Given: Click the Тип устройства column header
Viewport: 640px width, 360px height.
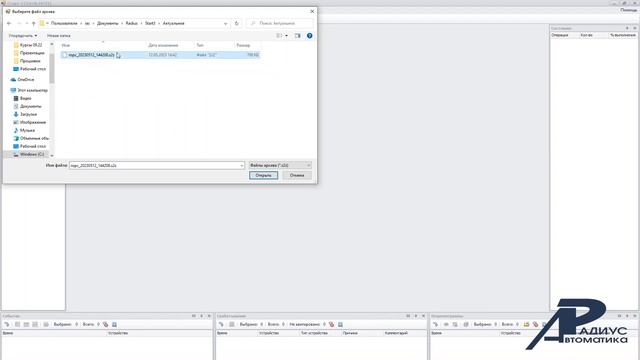Looking at the screenshot, I should coord(314,333).
